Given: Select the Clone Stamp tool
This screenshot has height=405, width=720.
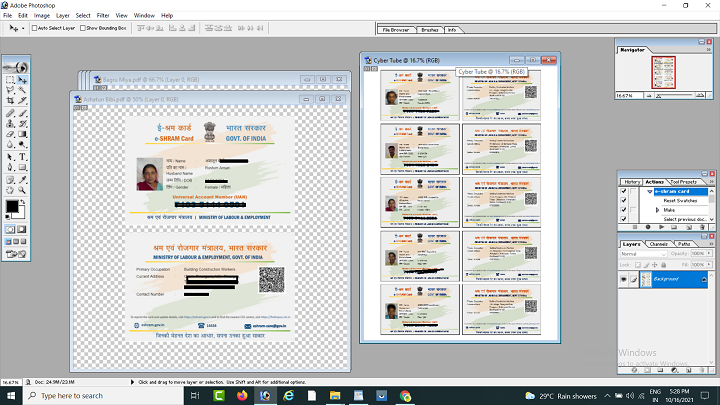Looking at the screenshot, I should point(10,124).
